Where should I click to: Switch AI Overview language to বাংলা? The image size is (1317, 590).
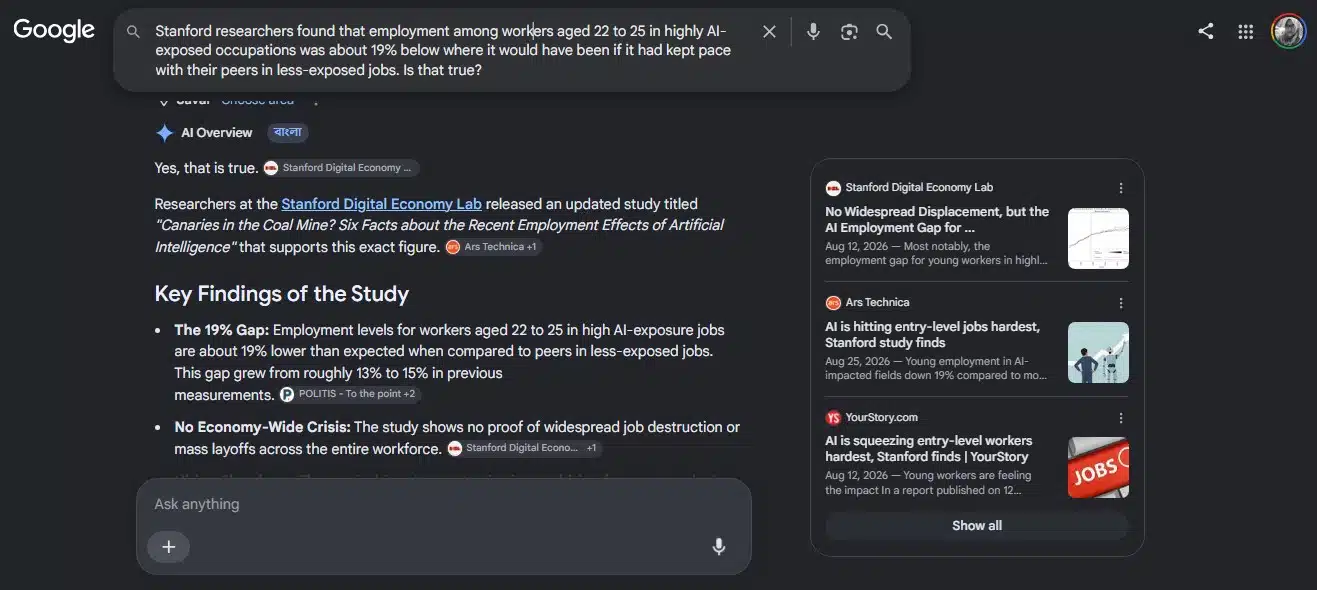tap(287, 132)
